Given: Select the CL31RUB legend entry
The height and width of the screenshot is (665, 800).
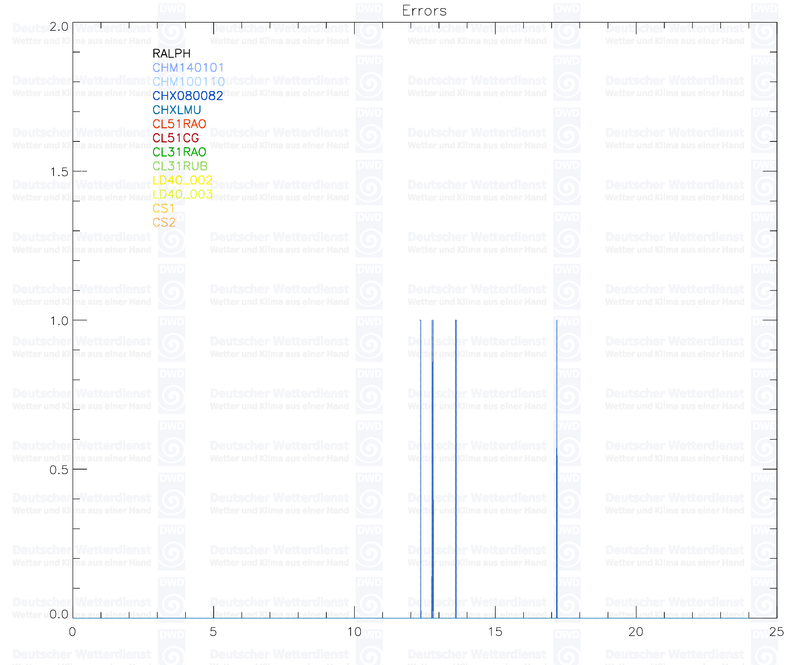Looking at the screenshot, I should pos(180,166).
